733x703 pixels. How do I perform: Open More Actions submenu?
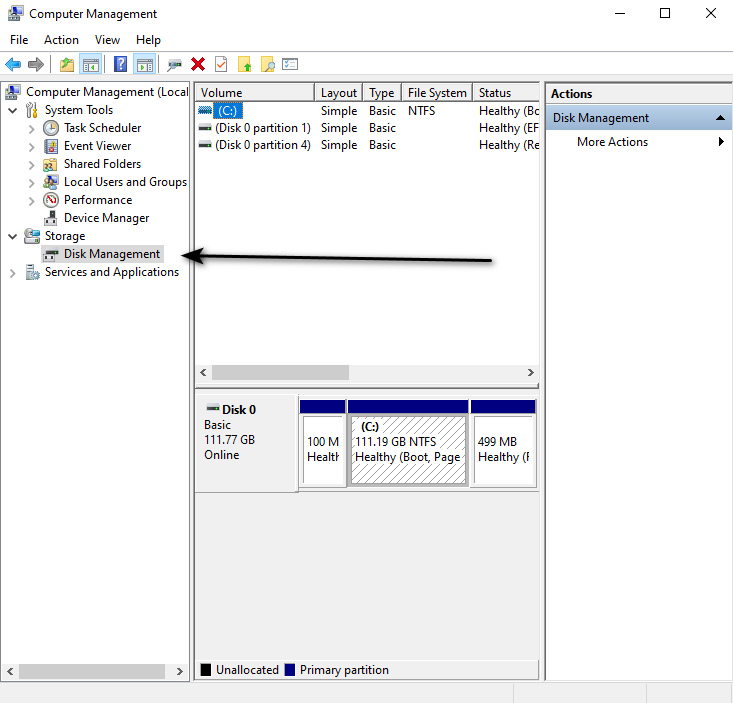click(612, 142)
